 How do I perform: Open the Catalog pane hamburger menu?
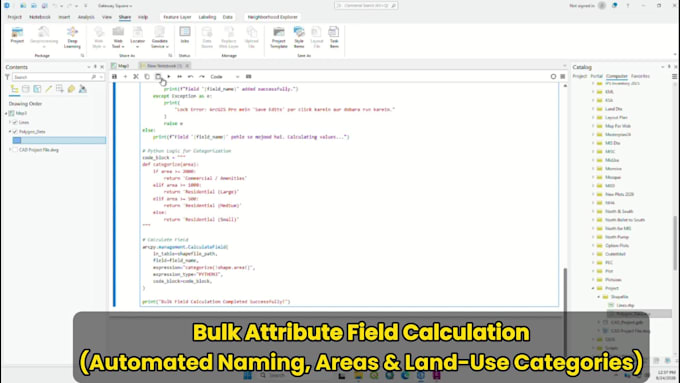click(x=674, y=76)
